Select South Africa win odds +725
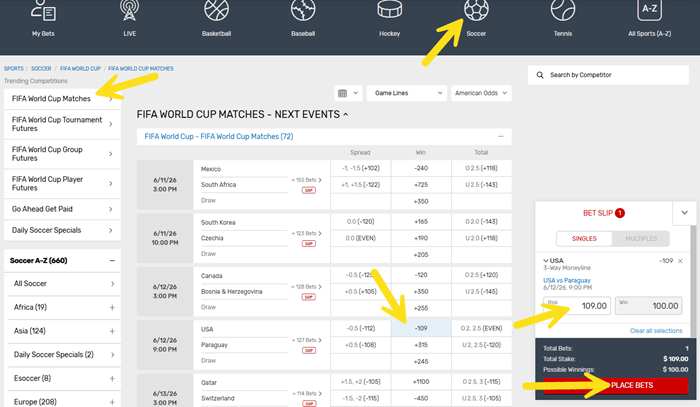This screenshot has height=407, width=700. (x=421, y=185)
